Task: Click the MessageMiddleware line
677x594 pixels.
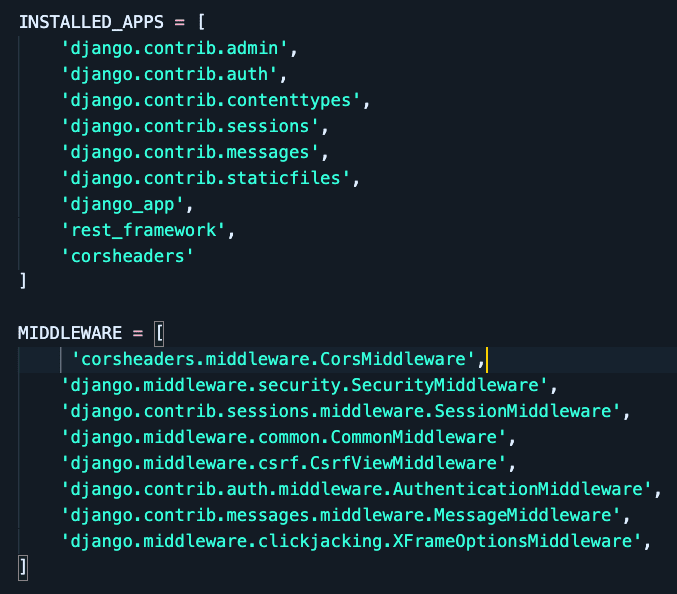Action: coord(346,515)
